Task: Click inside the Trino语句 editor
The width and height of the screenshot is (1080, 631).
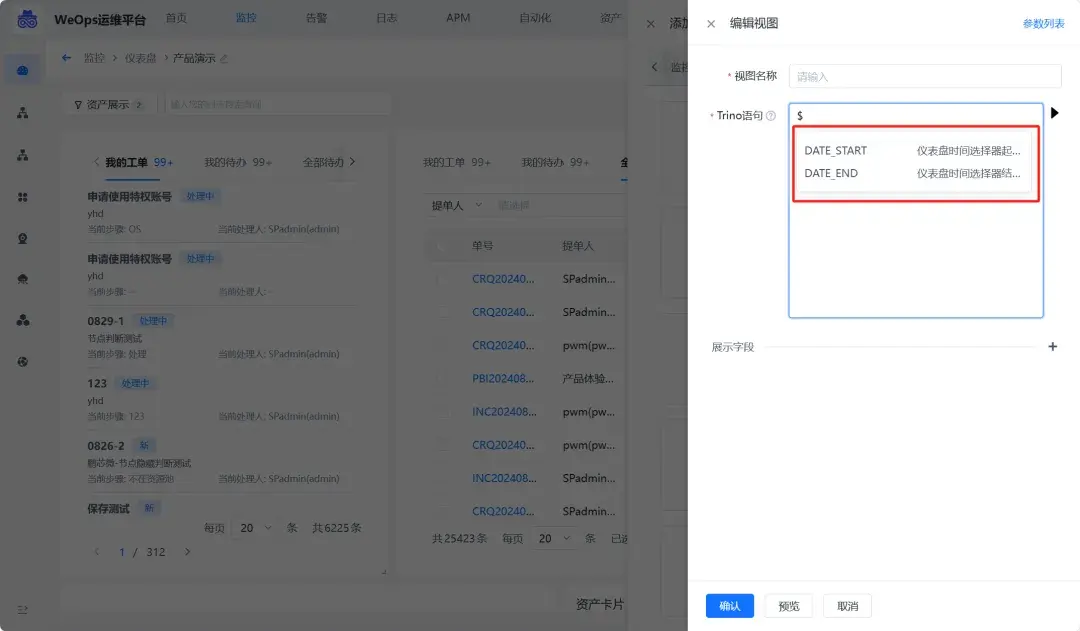Action: 915,211
